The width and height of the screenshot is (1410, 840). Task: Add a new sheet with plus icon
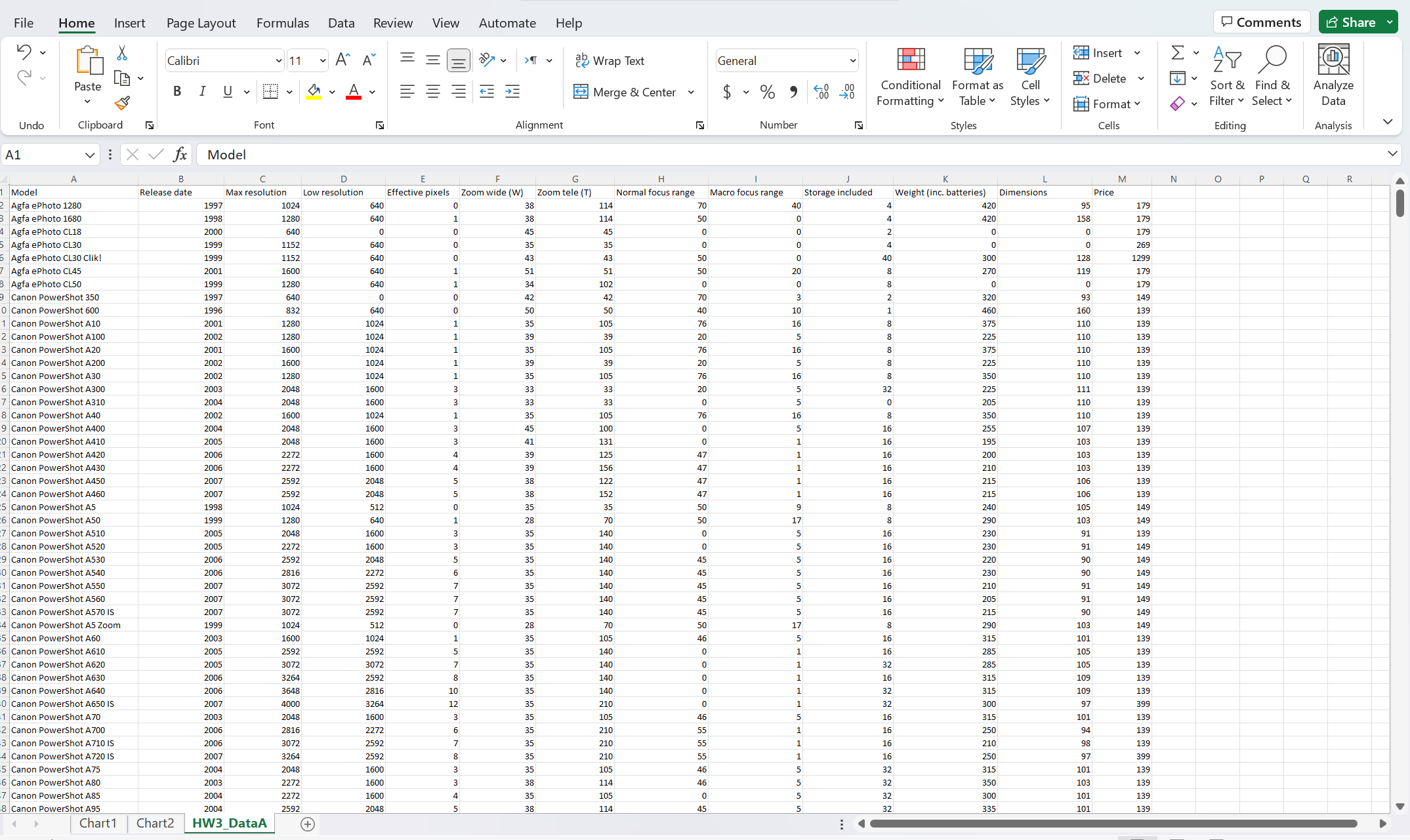pyautogui.click(x=308, y=824)
